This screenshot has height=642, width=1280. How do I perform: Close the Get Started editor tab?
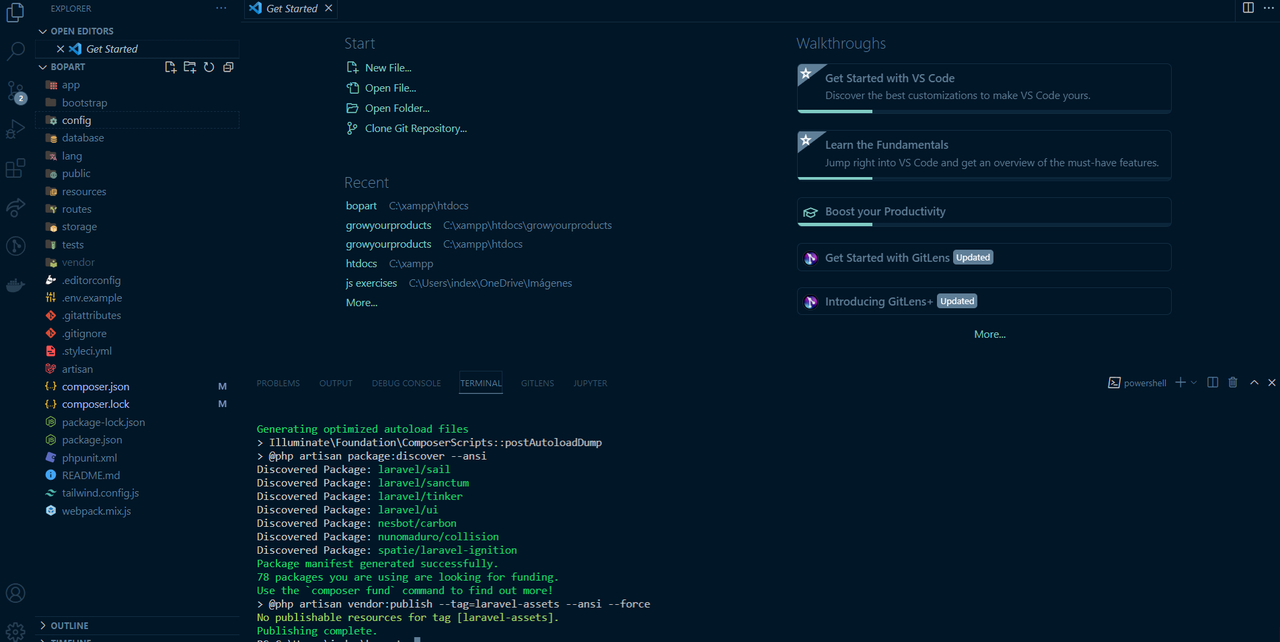[328, 8]
